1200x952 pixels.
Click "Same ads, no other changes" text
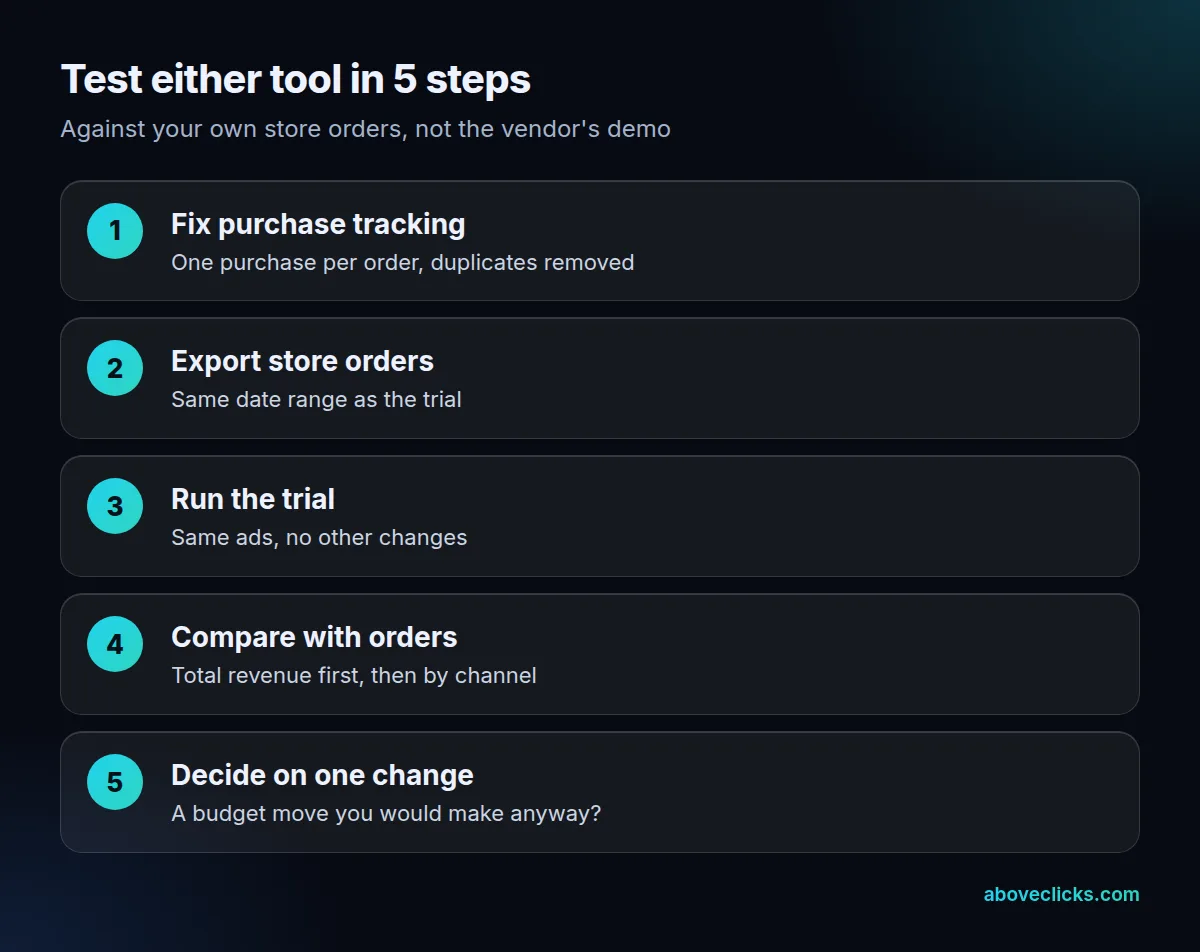coord(319,537)
